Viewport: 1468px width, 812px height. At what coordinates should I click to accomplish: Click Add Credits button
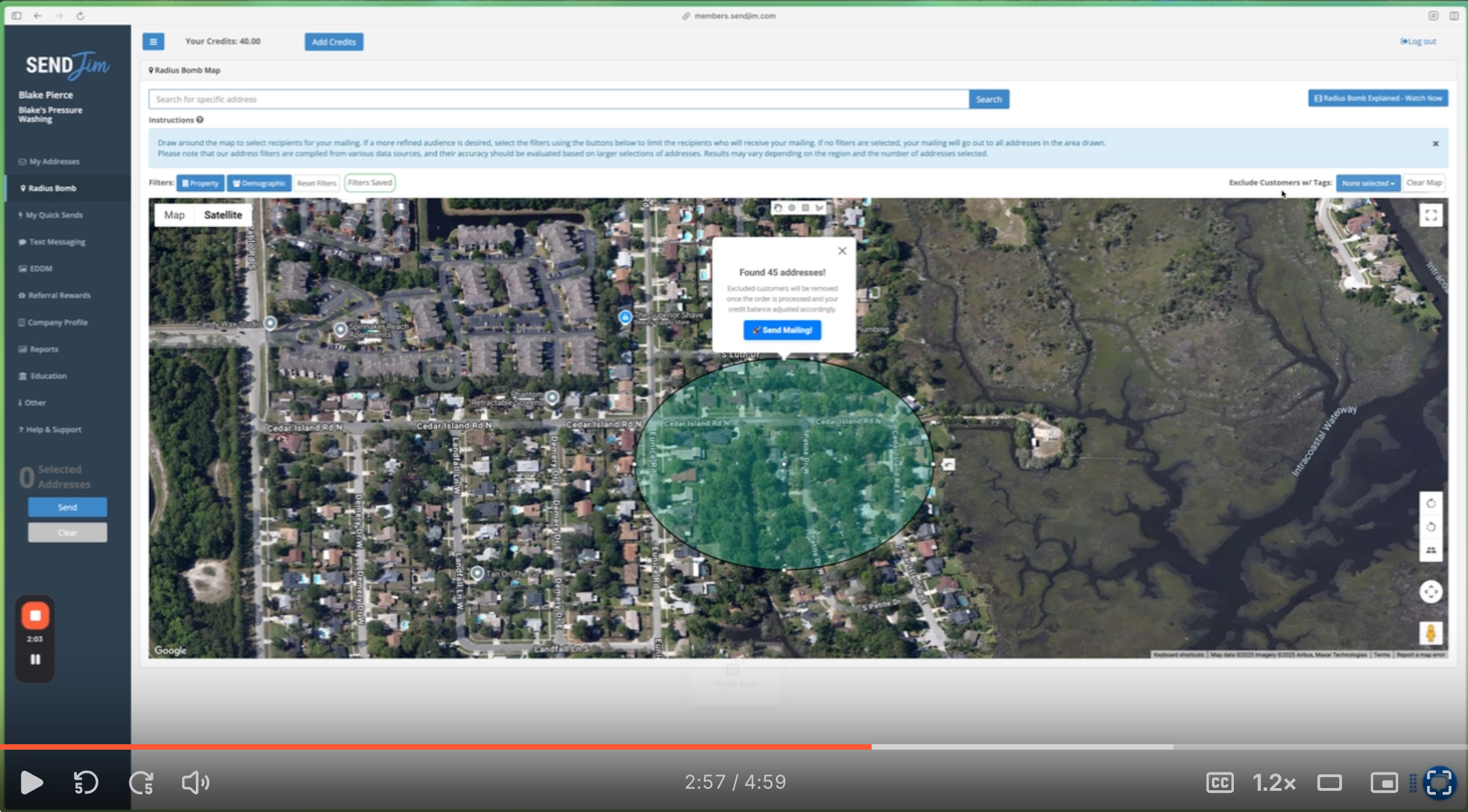[x=333, y=42]
